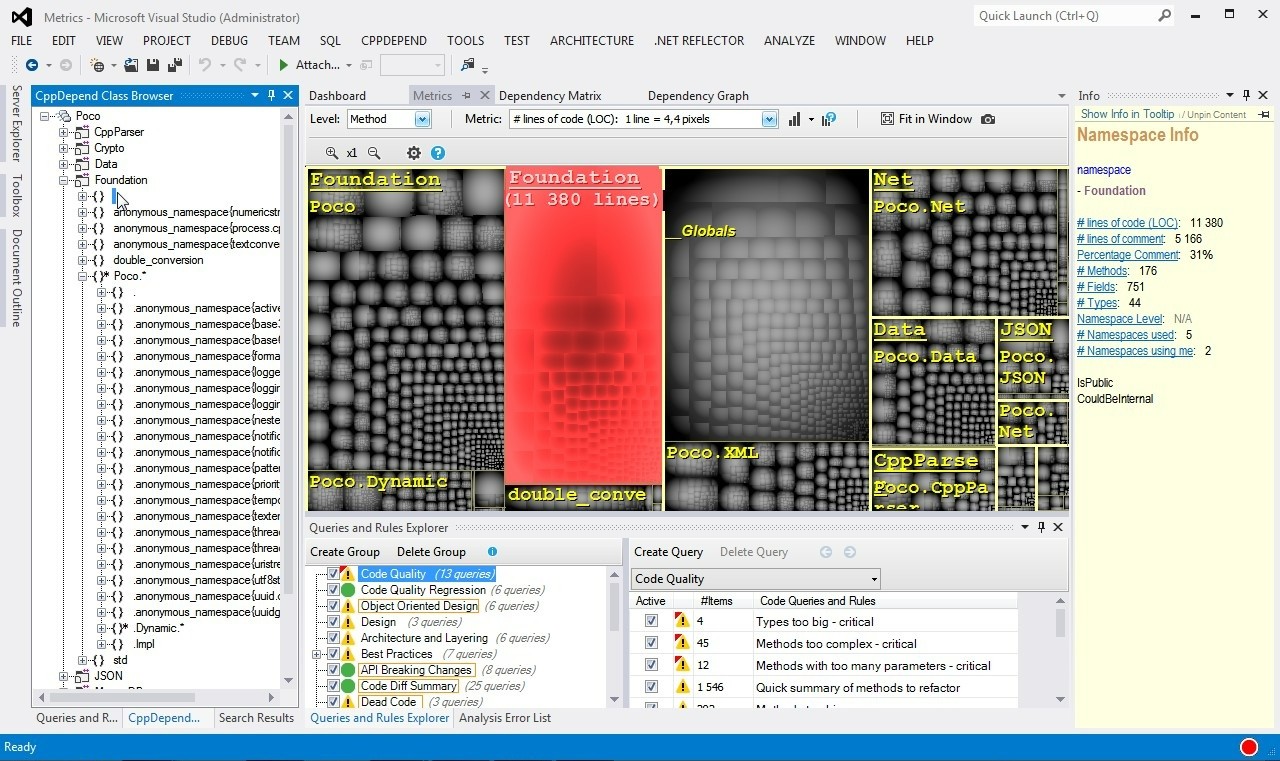Screen dimensions: 1280x761
Task: Collapse the Poco root tree node
Action: [x=45, y=116]
